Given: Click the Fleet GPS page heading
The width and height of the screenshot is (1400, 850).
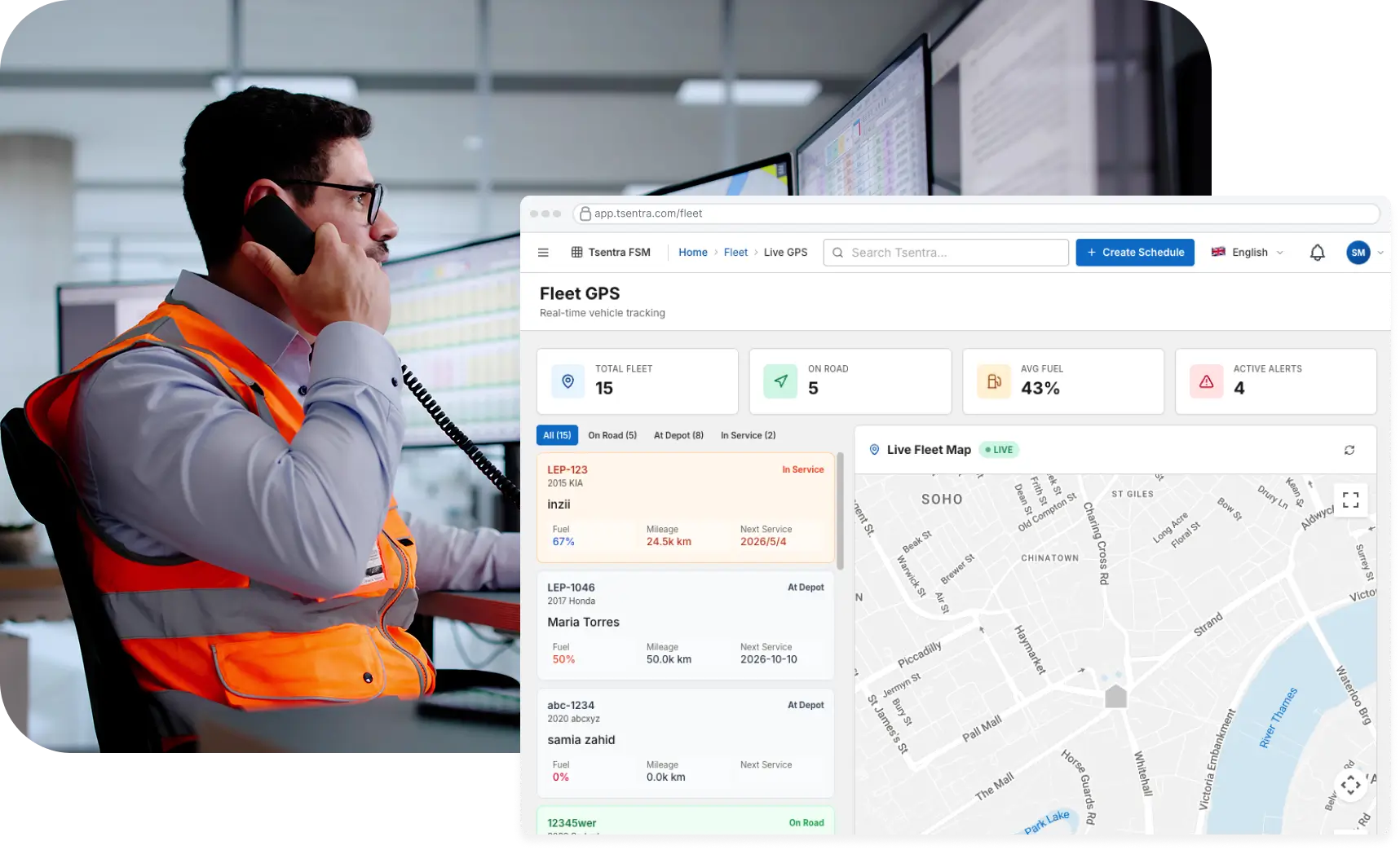Looking at the screenshot, I should pos(580,293).
